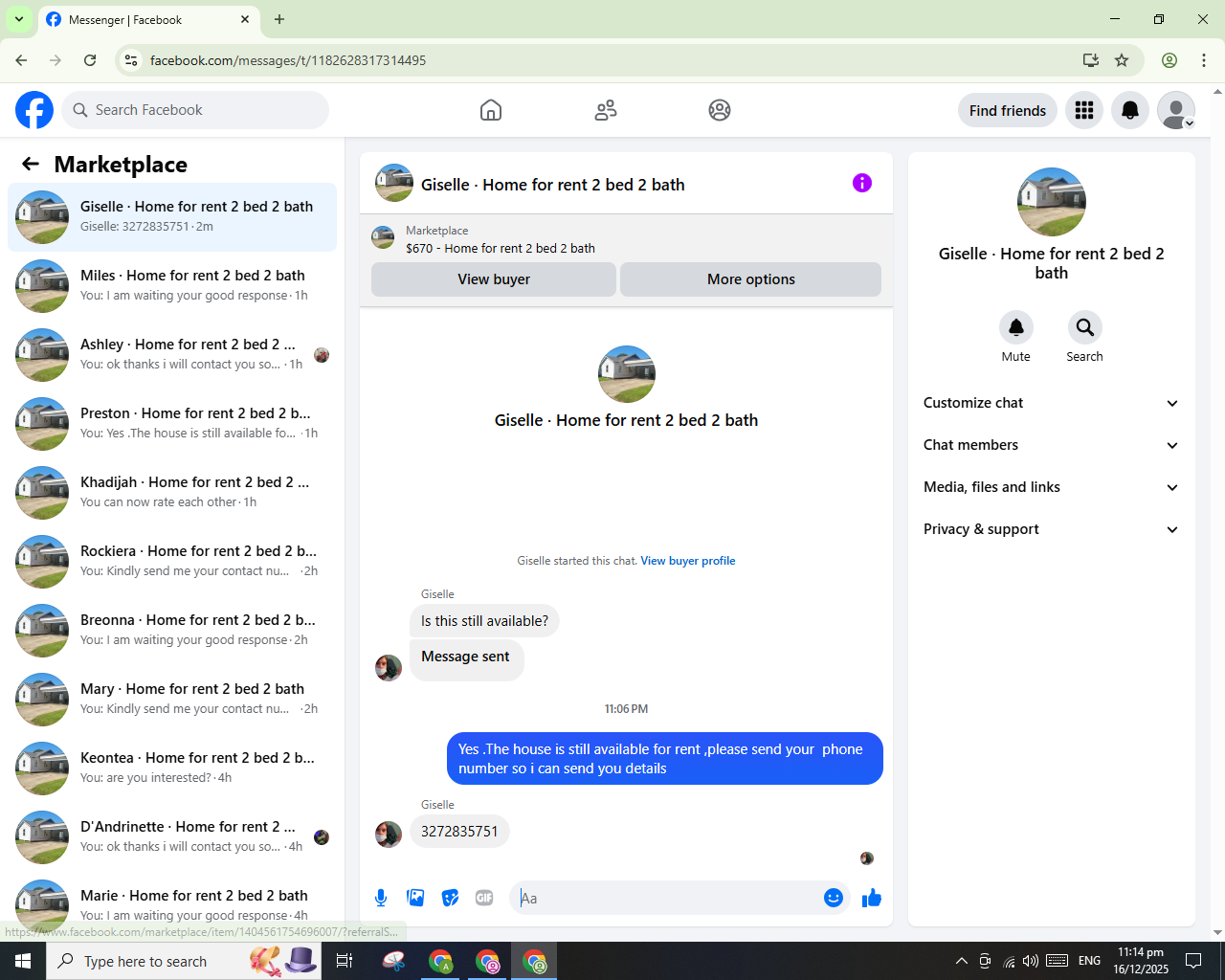Open the Chrome tab search dropdown
The width and height of the screenshot is (1225, 980).
19,19
